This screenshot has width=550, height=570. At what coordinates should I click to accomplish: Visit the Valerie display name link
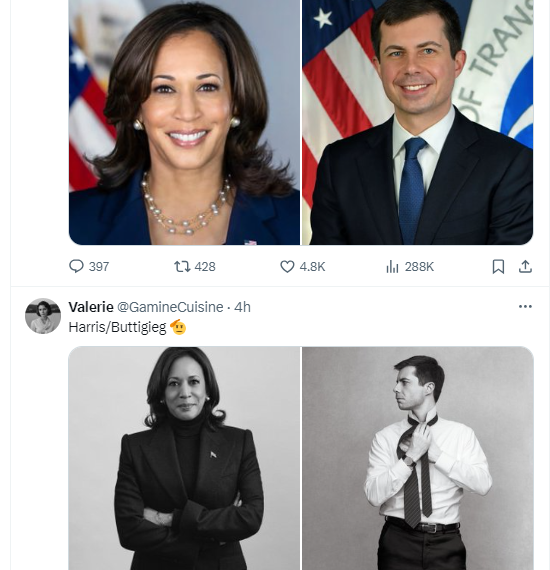(91, 307)
